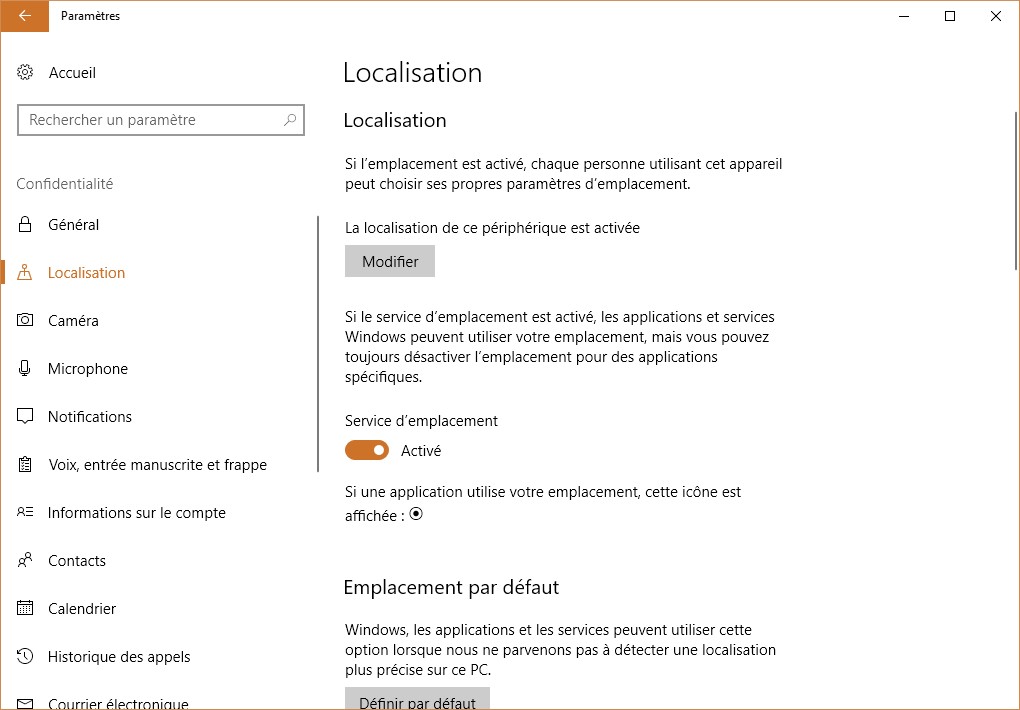1020x710 pixels.
Task: Click the Calendrier icon in sidebar
Action: 26,609
